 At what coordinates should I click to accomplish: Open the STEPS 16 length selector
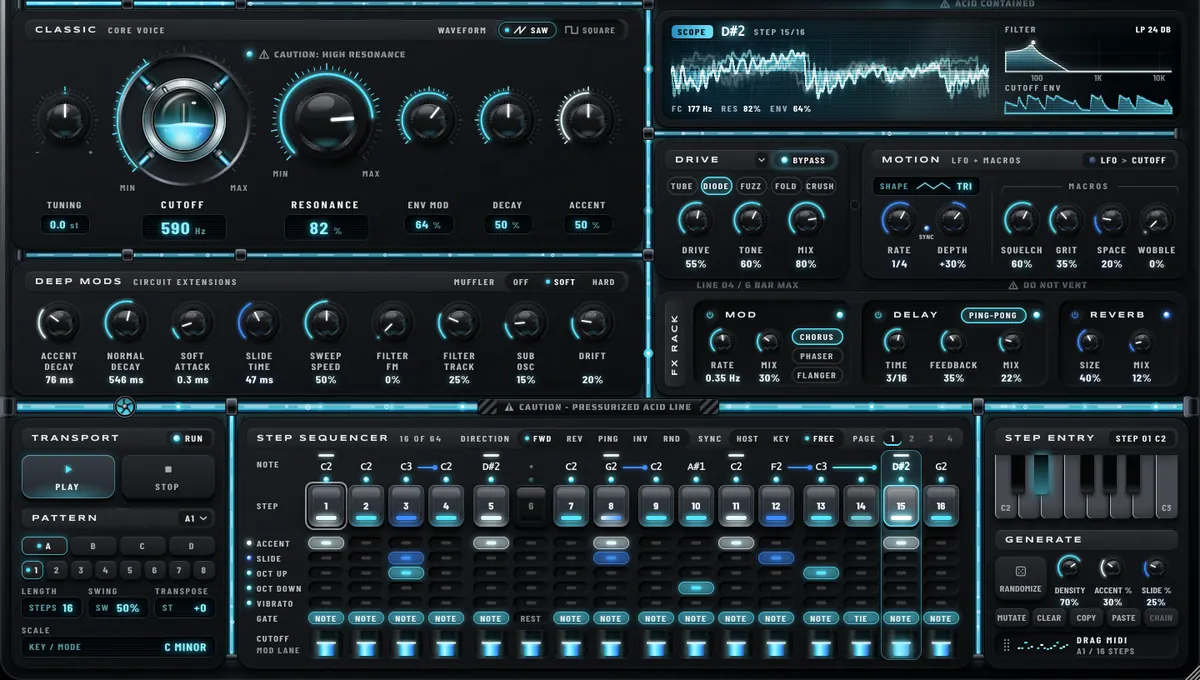tap(52, 608)
